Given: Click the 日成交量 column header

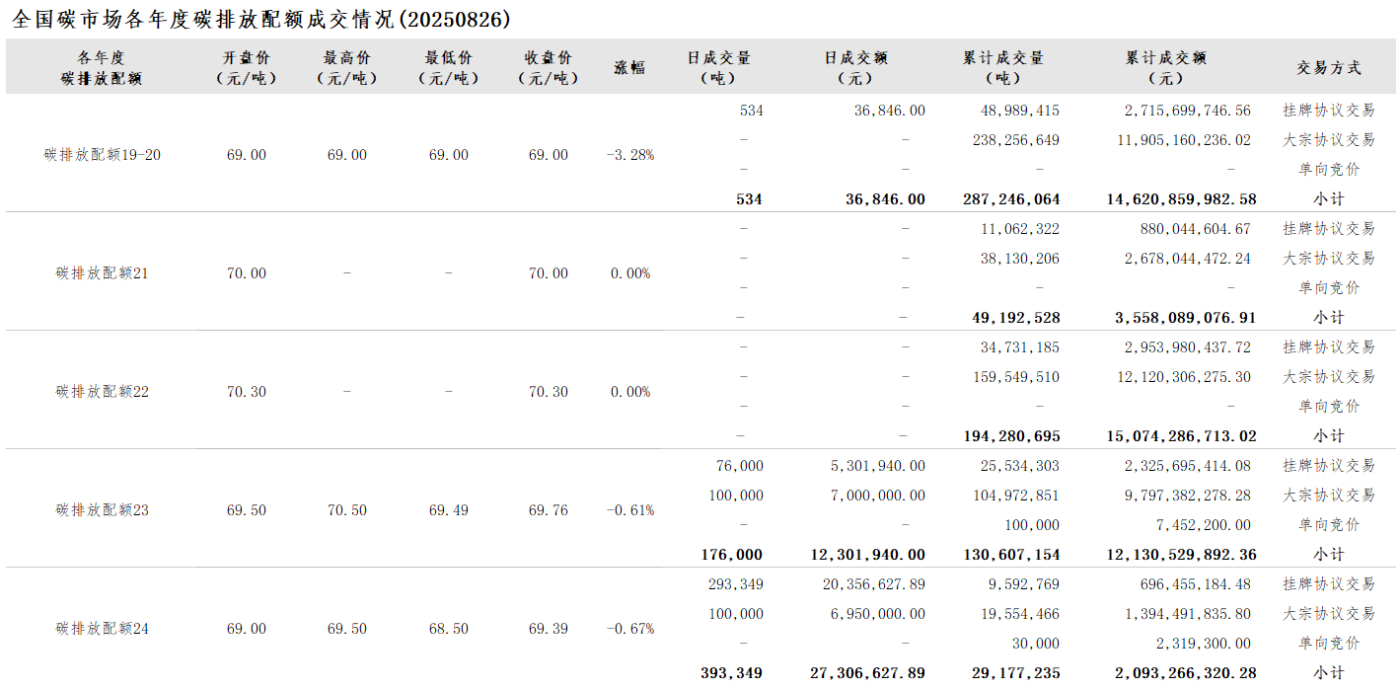Looking at the screenshot, I should [x=718, y=67].
